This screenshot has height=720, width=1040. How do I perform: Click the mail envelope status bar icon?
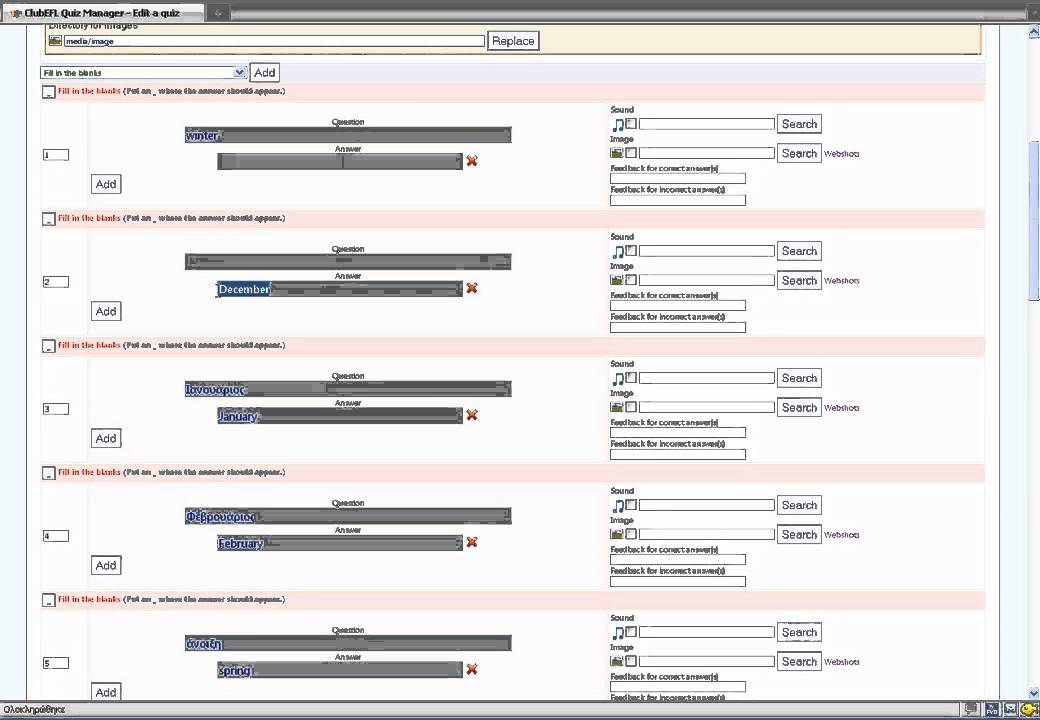1010,709
